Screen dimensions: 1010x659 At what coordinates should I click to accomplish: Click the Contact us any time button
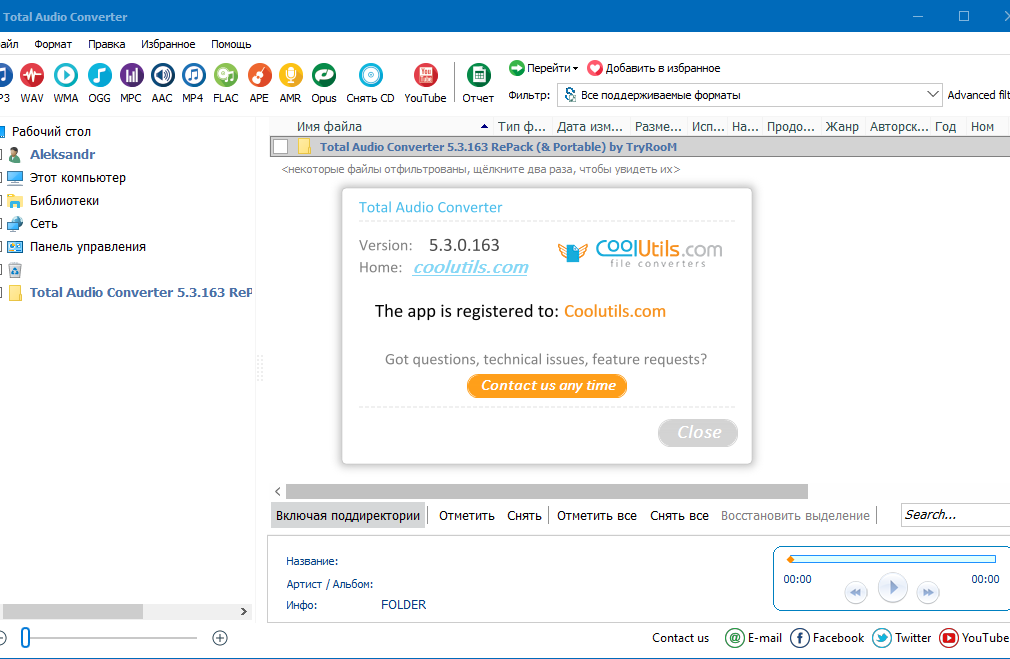[547, 386]
